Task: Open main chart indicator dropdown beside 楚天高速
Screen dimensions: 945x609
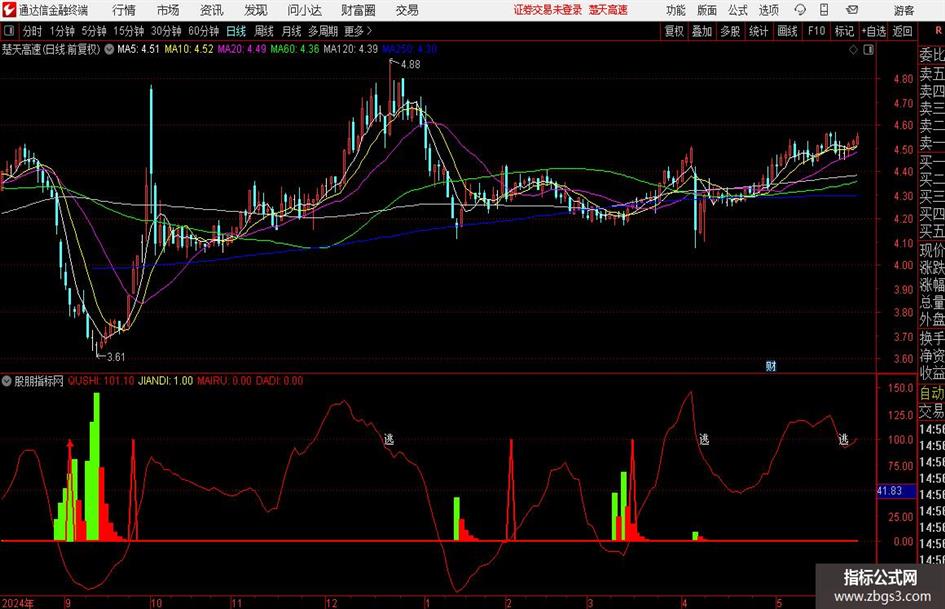Action: (109, 49)
